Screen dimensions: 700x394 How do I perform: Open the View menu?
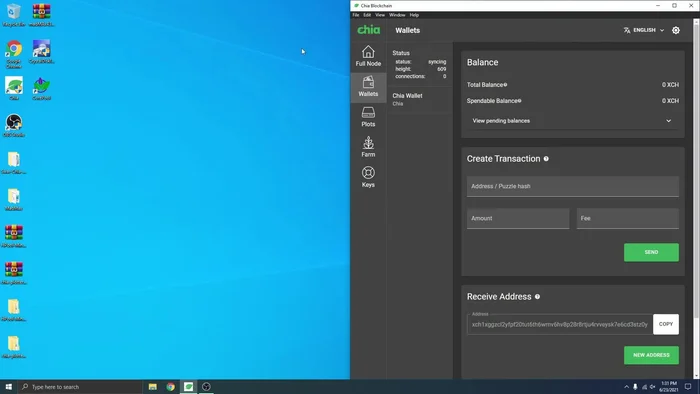[380, 15]
